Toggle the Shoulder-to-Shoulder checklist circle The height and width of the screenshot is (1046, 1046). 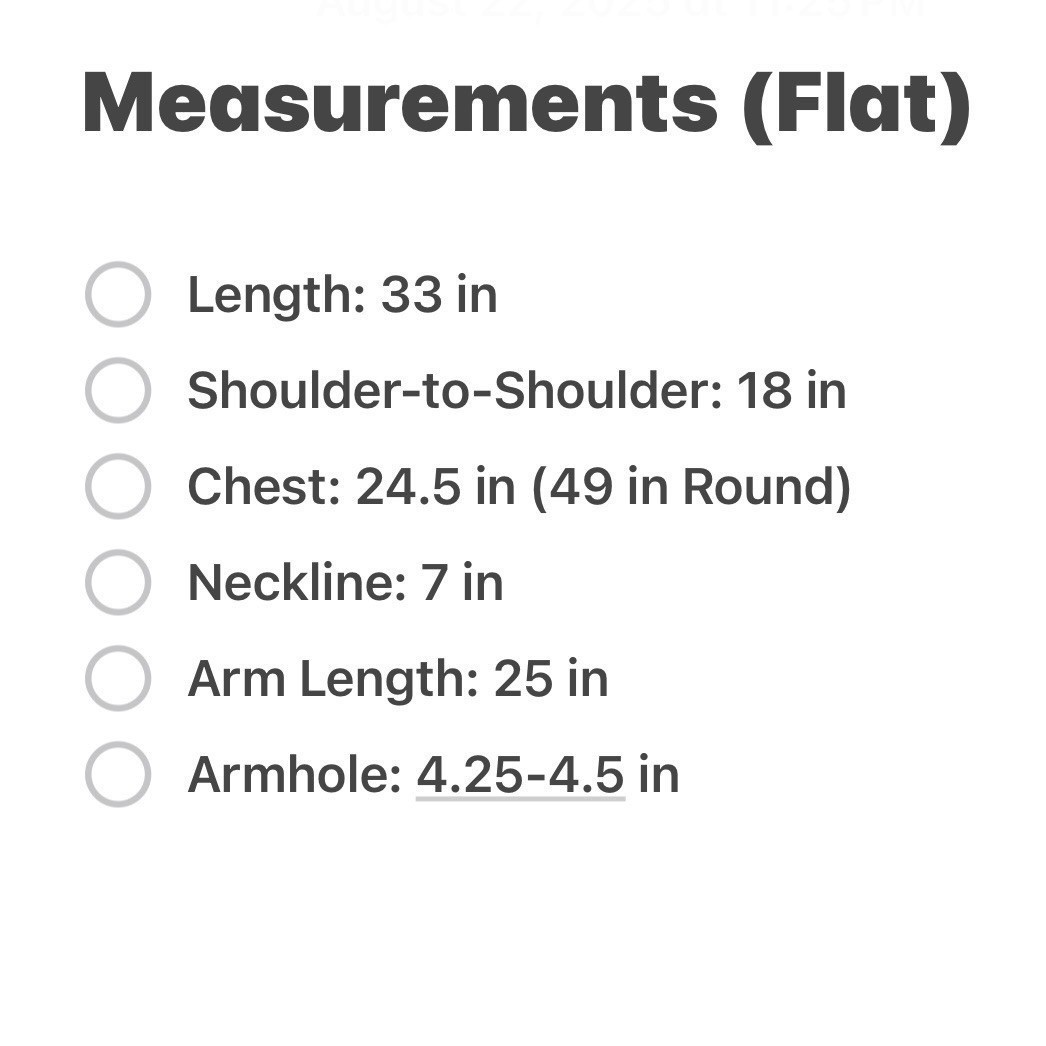tap(117, 391)
